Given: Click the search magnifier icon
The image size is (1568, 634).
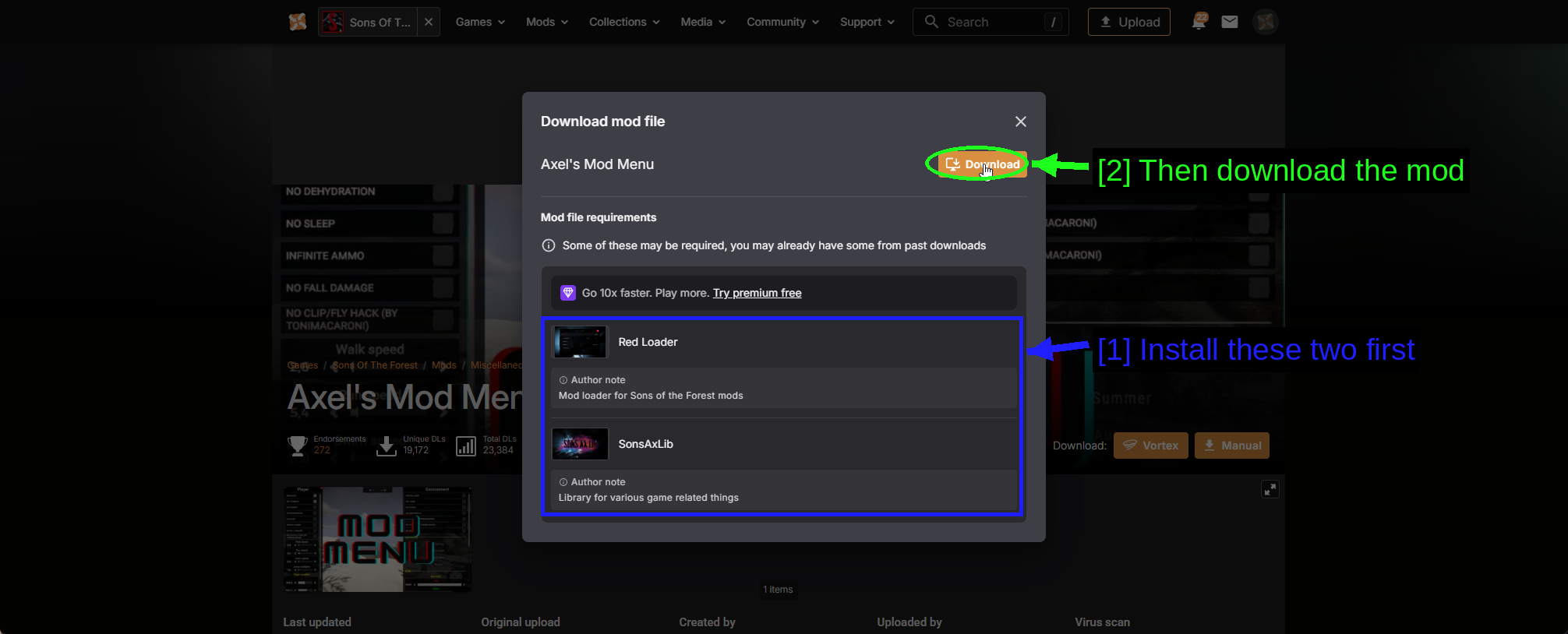Looking at the screenshot, I should 931,22.
